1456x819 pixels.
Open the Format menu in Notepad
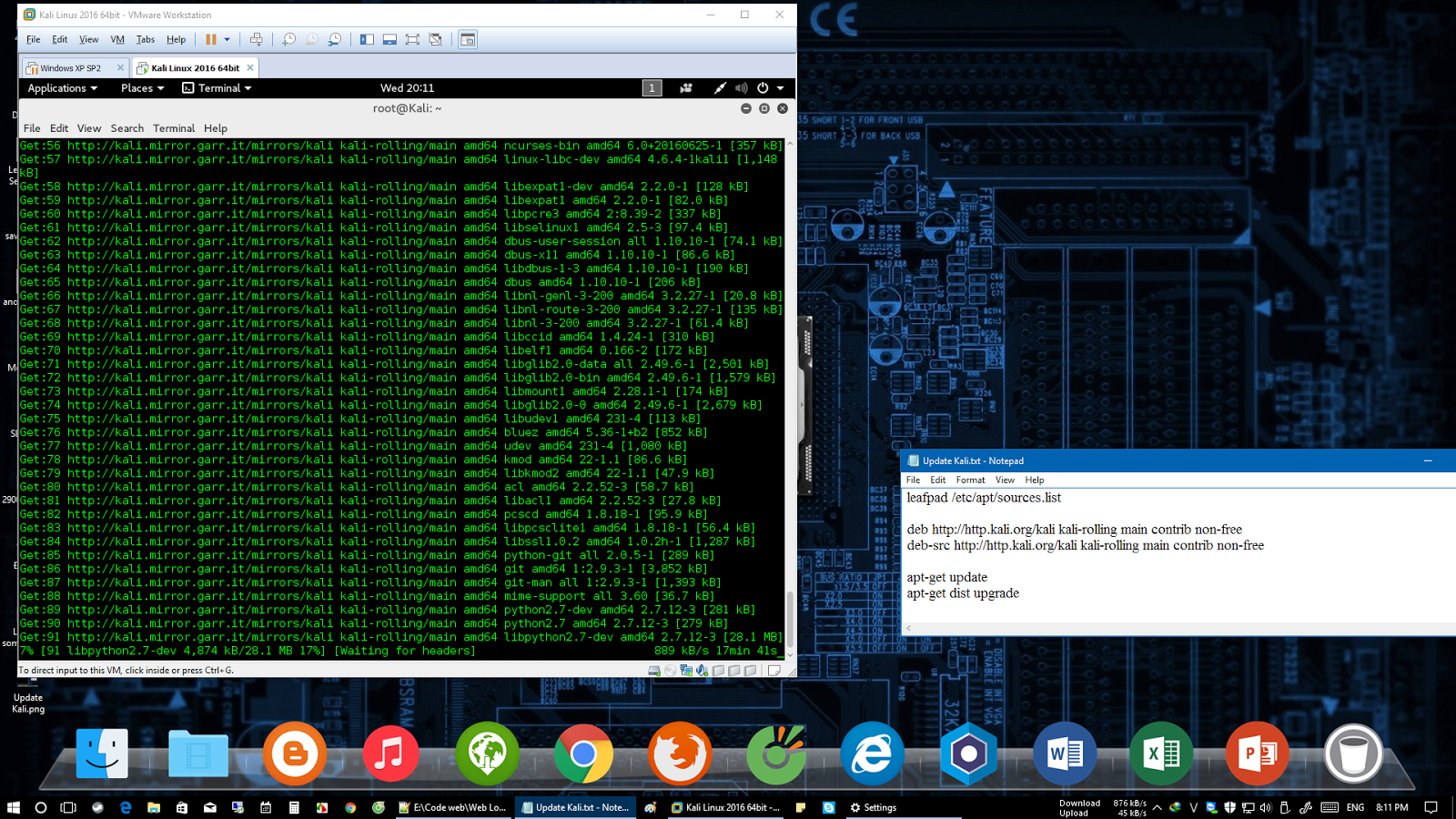[x=970, y=480]
